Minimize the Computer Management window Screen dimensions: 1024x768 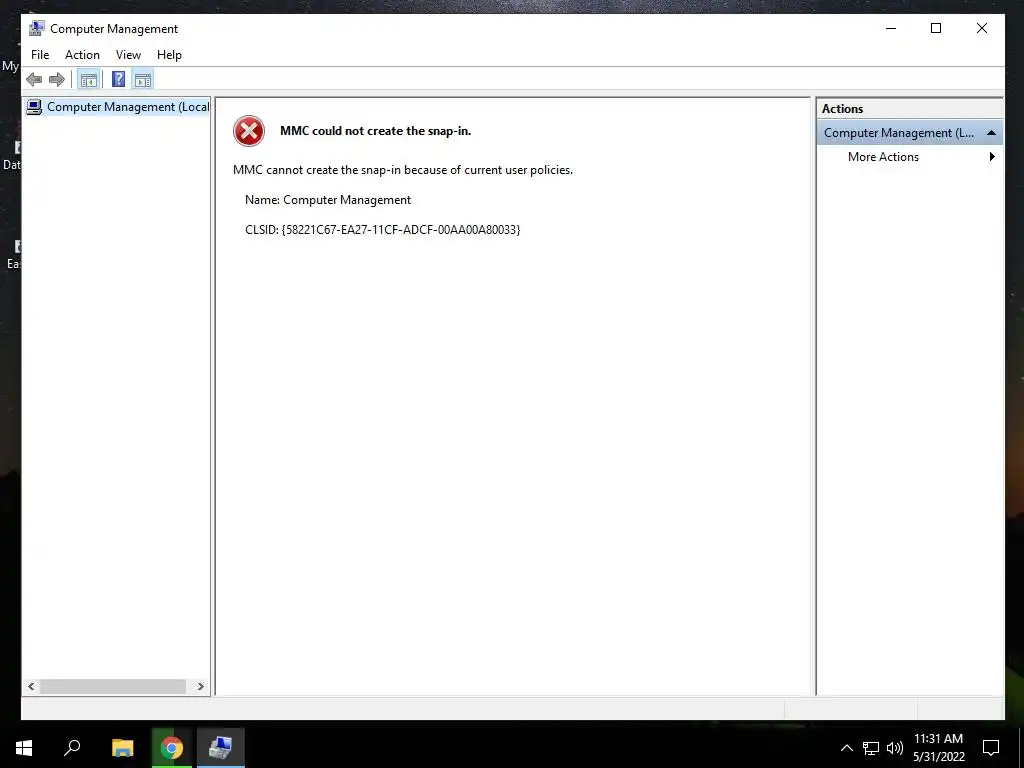pos(891,28)
